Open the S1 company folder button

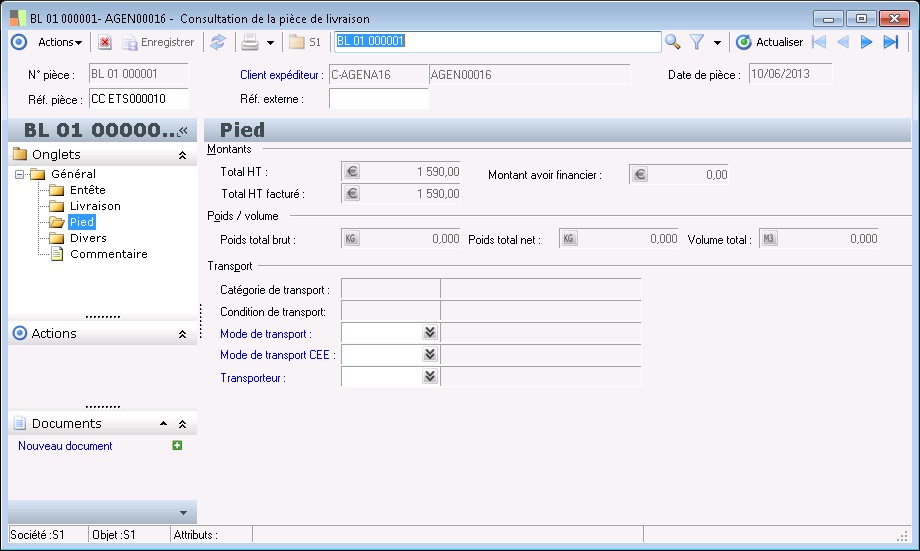tap(305, 42)
